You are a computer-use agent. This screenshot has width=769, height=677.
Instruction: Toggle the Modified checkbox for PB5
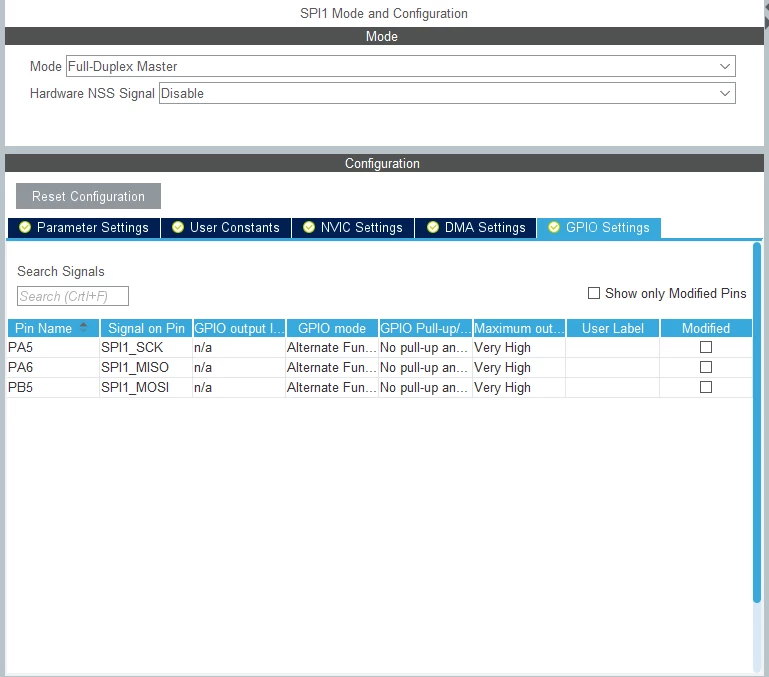(706, 388)
